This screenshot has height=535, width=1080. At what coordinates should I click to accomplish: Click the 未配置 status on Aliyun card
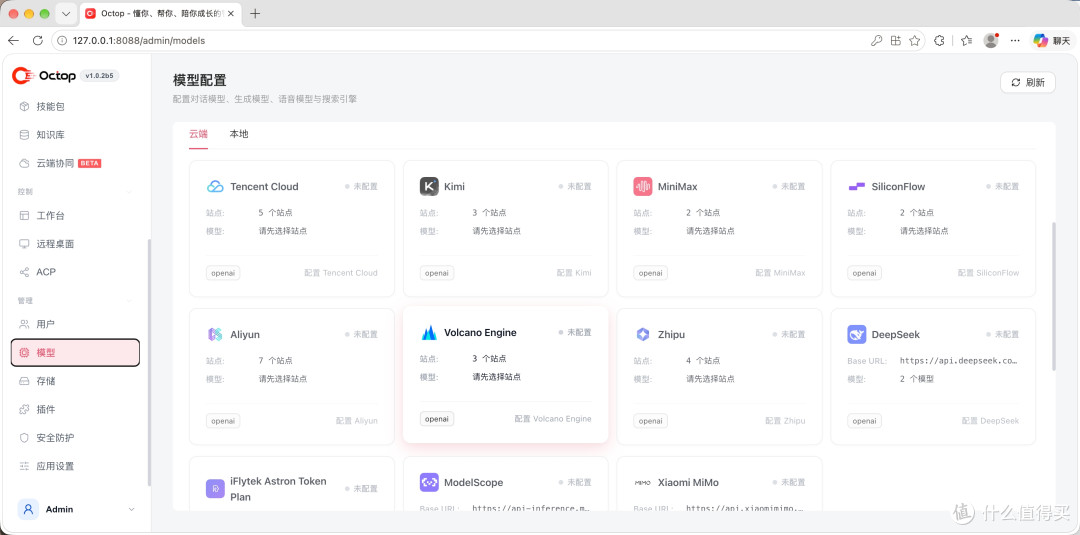point(362,335)
